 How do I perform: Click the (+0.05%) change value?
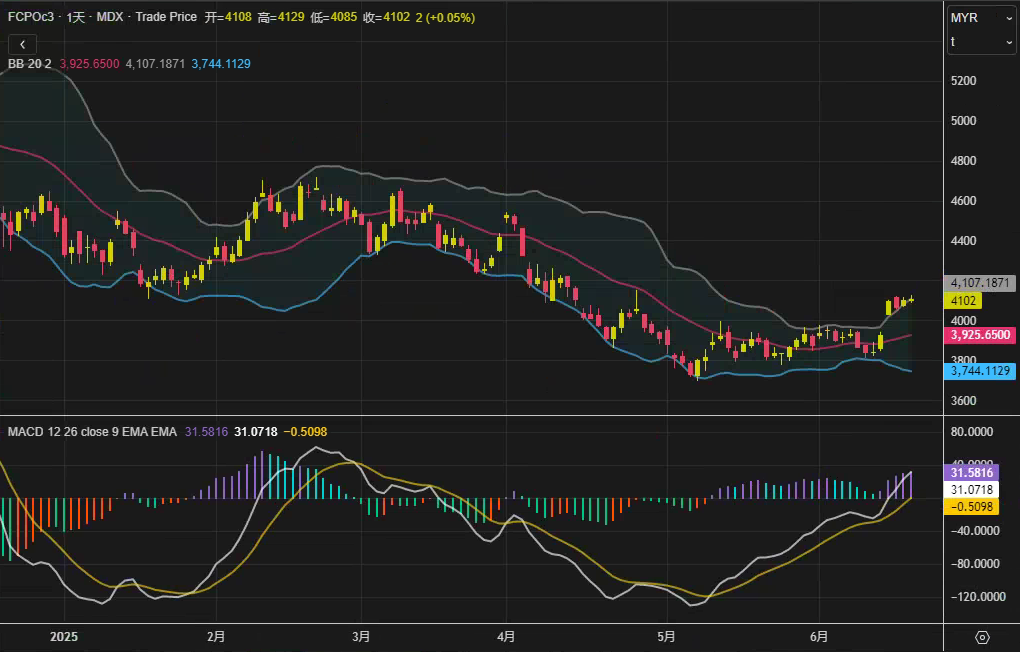[x=450, y=18]
